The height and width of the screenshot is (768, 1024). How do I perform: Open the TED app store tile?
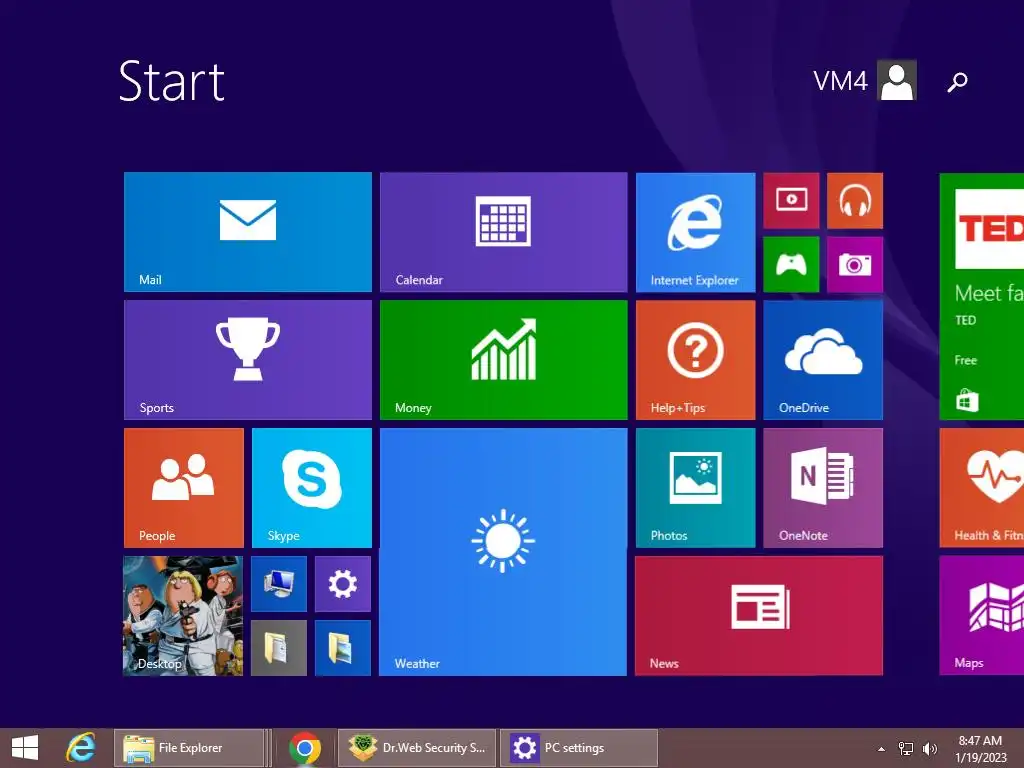pyautogui.click(x=982, y=296)
